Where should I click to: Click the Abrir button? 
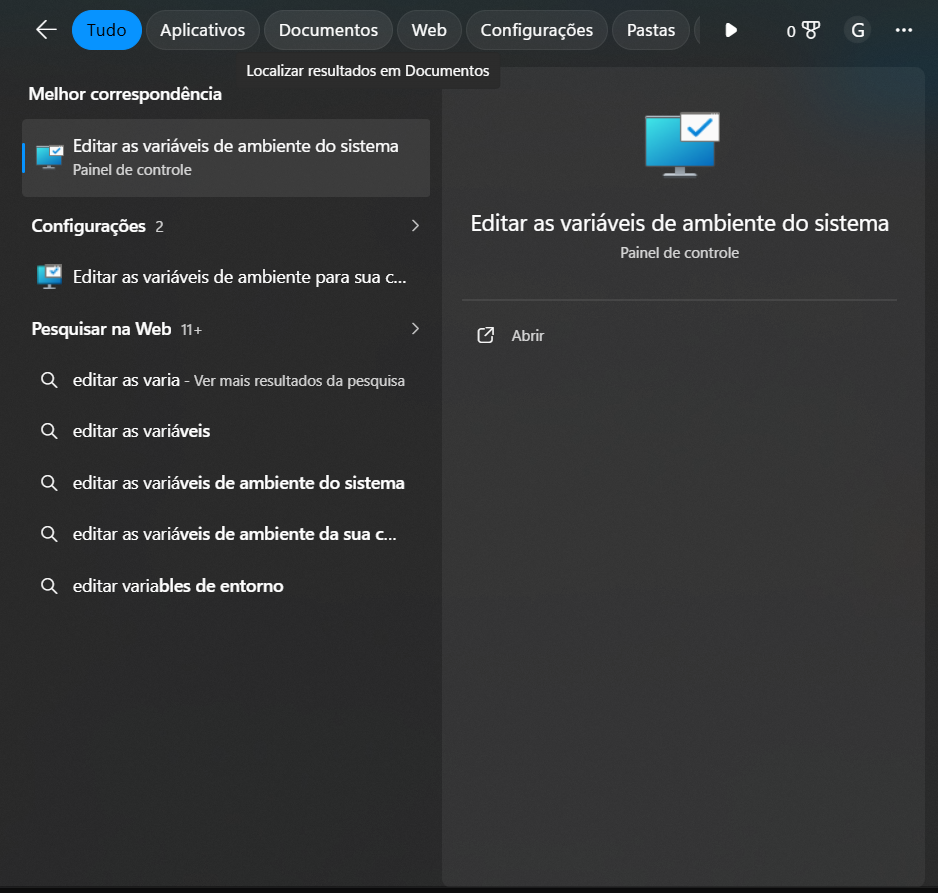pyautogui.click(x=527, y=336)
